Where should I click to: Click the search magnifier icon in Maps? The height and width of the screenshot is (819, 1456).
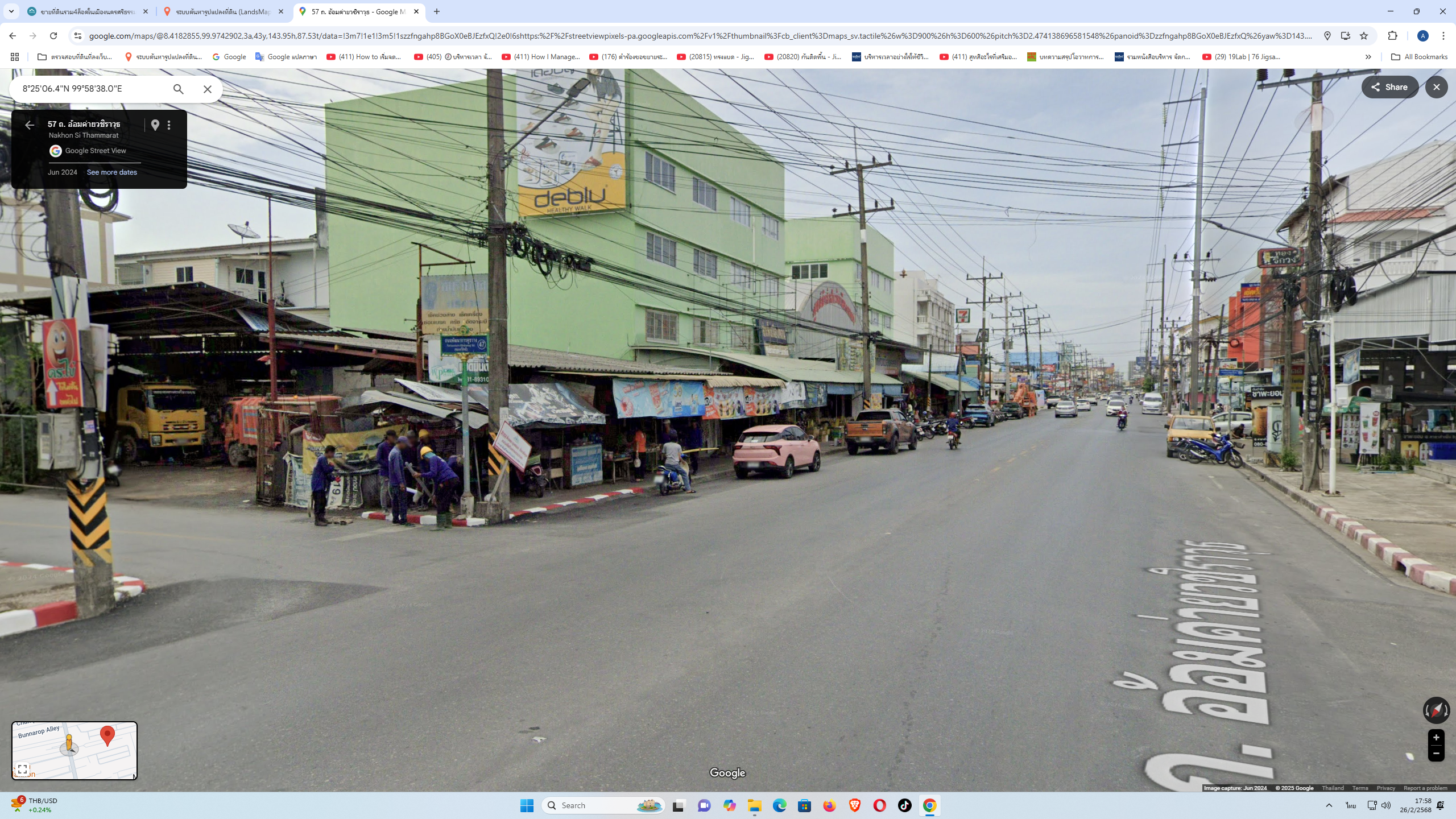coord(178,89)
